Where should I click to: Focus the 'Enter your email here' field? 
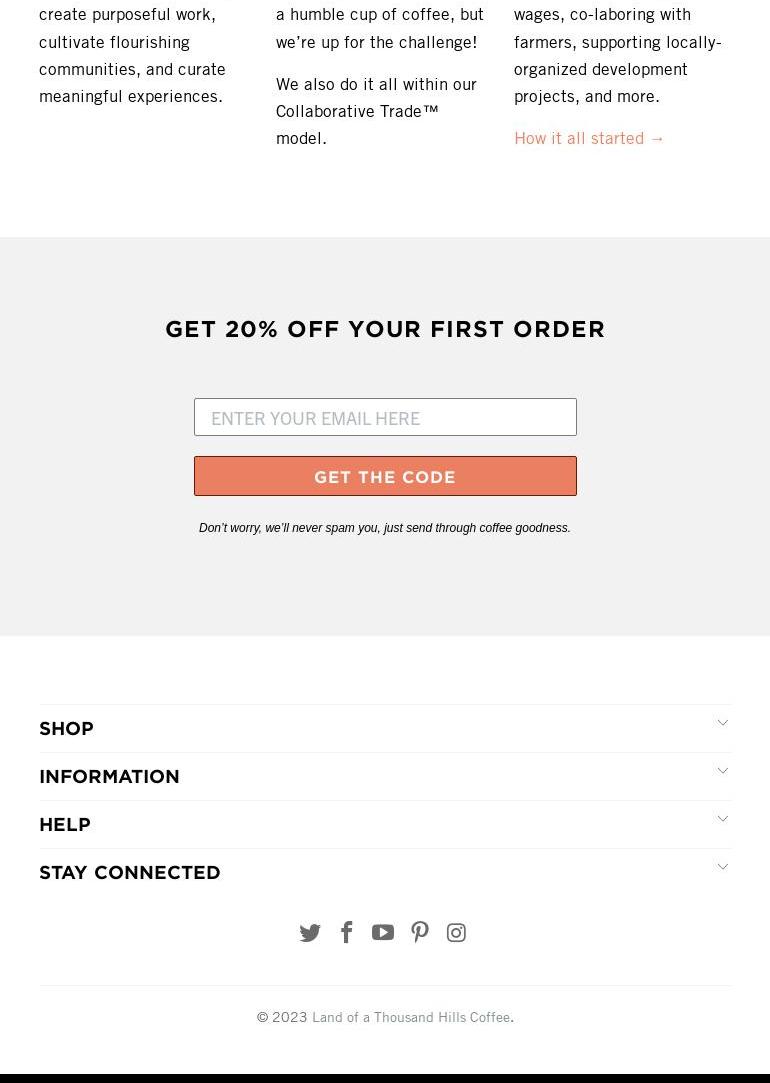tap(385, 417)
